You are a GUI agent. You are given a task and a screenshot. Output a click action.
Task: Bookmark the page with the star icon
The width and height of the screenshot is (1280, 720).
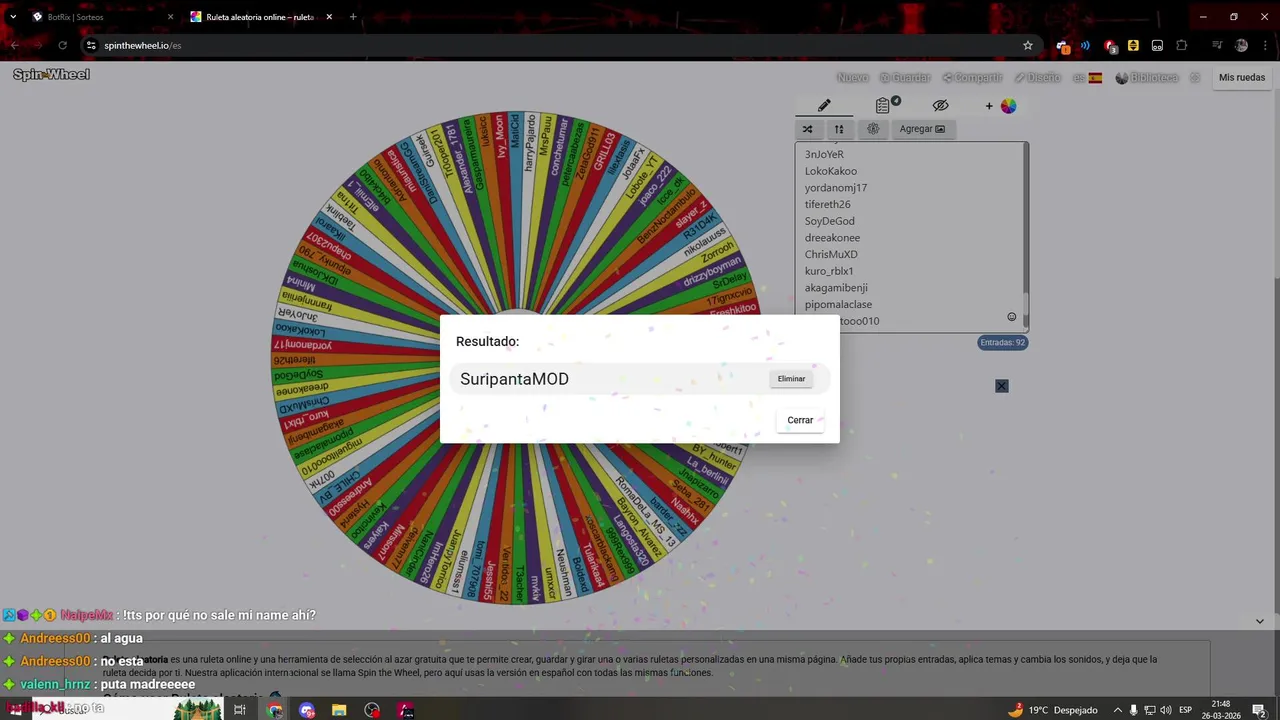click(x=1027, y=45)
